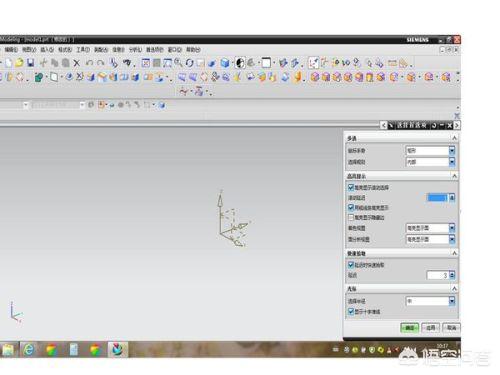Image resolution: width=500 pixels, height=375 pixels.
Task: Click the delay spinner showing value 3
Action: click(x=441, y=275)
